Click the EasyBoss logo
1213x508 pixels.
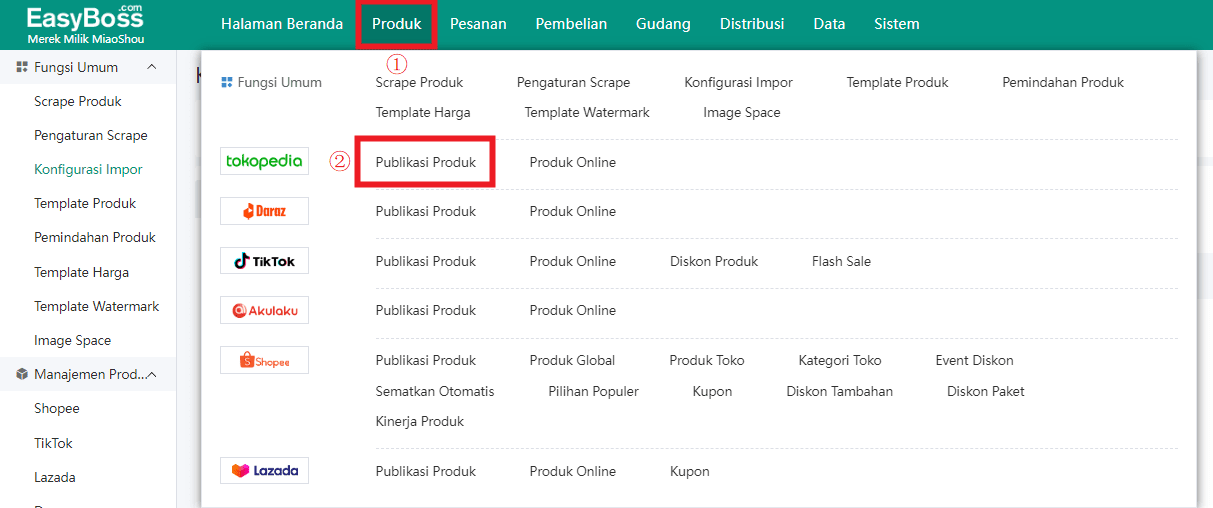(85, 24)
